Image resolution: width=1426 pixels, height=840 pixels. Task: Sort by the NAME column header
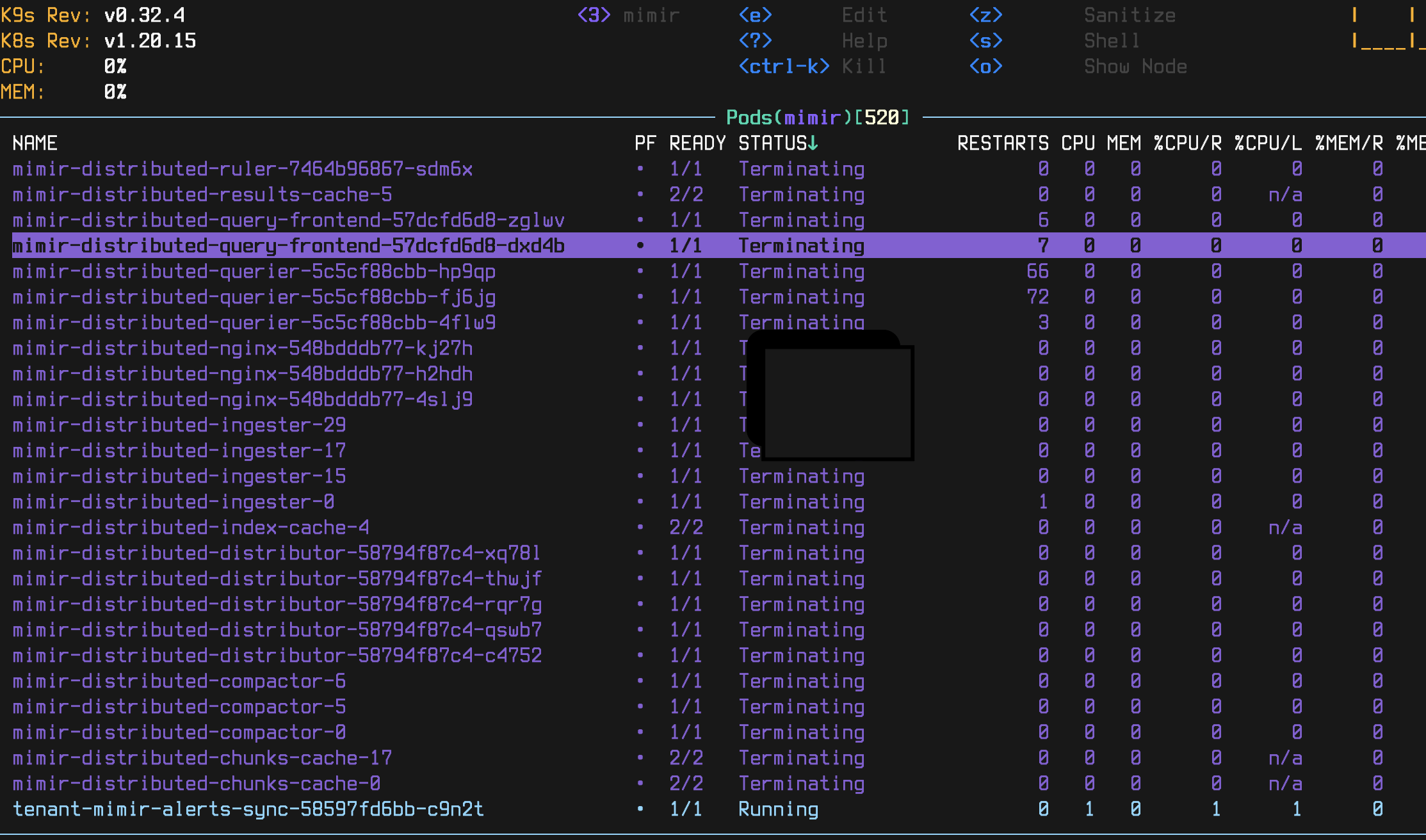click(x=35, y=143)
